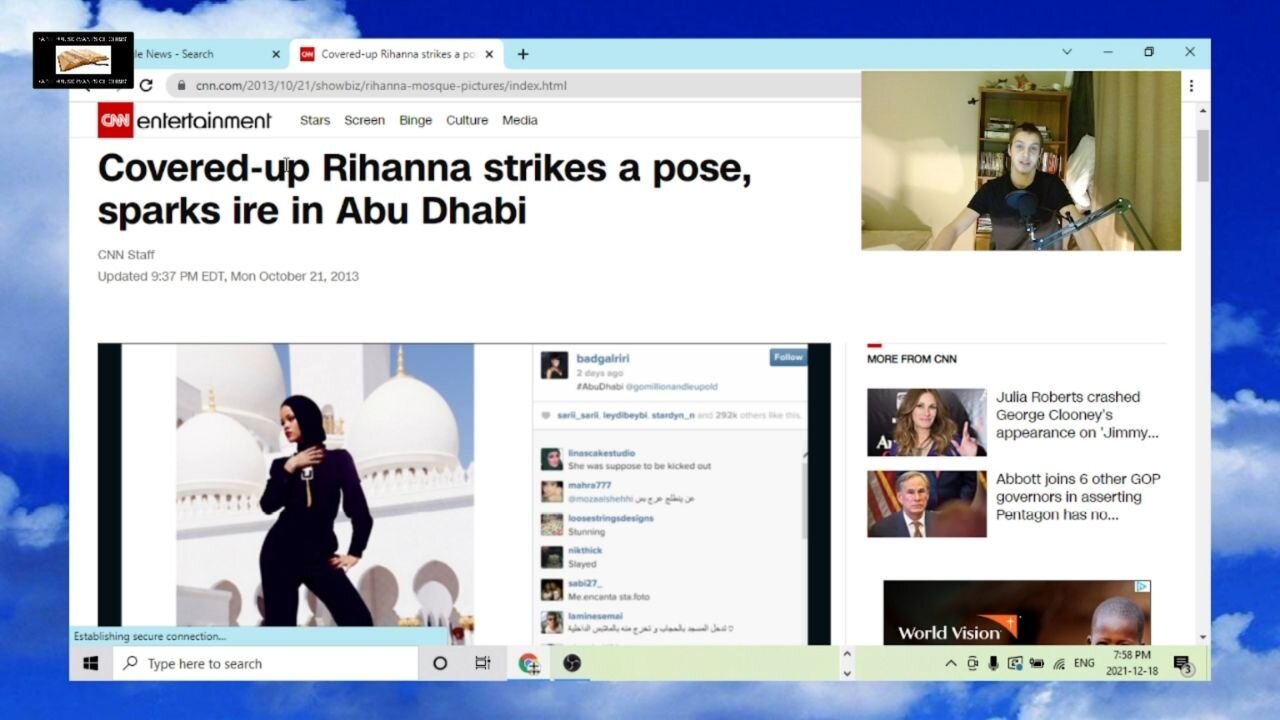Click the Abbott governor thumbnail image

click(x=927, y=504)
